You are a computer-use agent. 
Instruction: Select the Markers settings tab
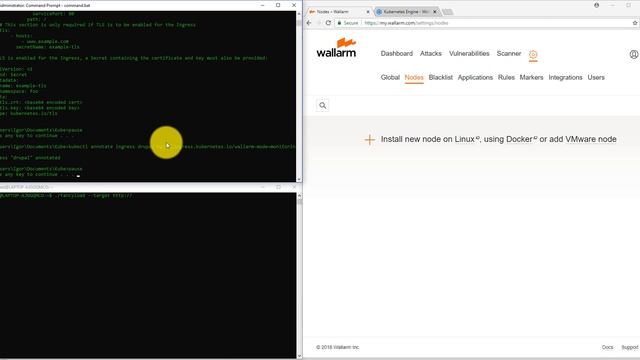click(x=531, y=78)
